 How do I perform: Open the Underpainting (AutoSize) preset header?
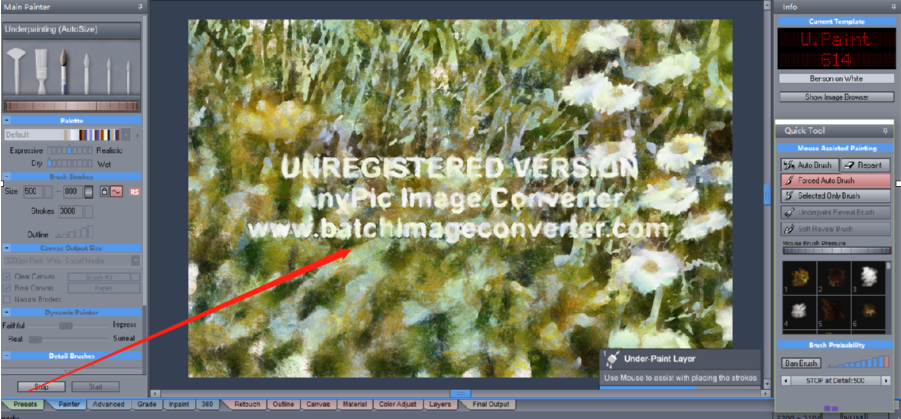[x=72, y=29]
